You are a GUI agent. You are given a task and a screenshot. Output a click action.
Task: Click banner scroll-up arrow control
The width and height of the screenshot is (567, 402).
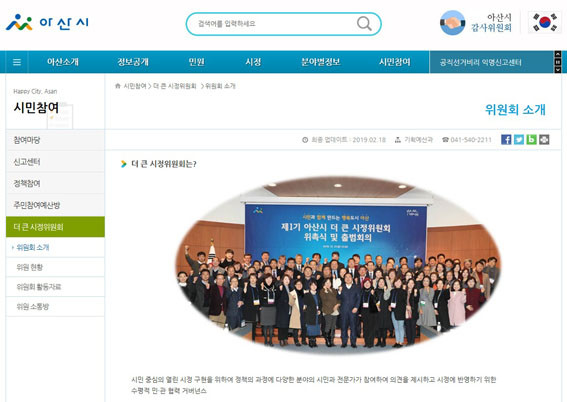(558, 54)
